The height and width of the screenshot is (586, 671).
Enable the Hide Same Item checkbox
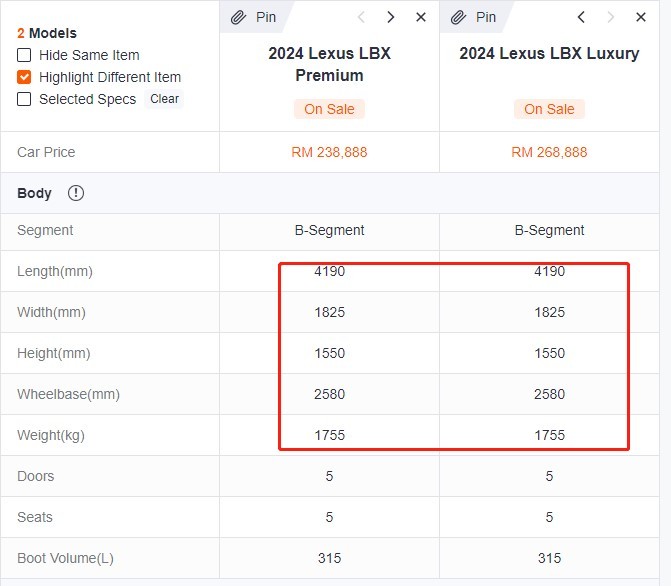[x=24, y=55]
